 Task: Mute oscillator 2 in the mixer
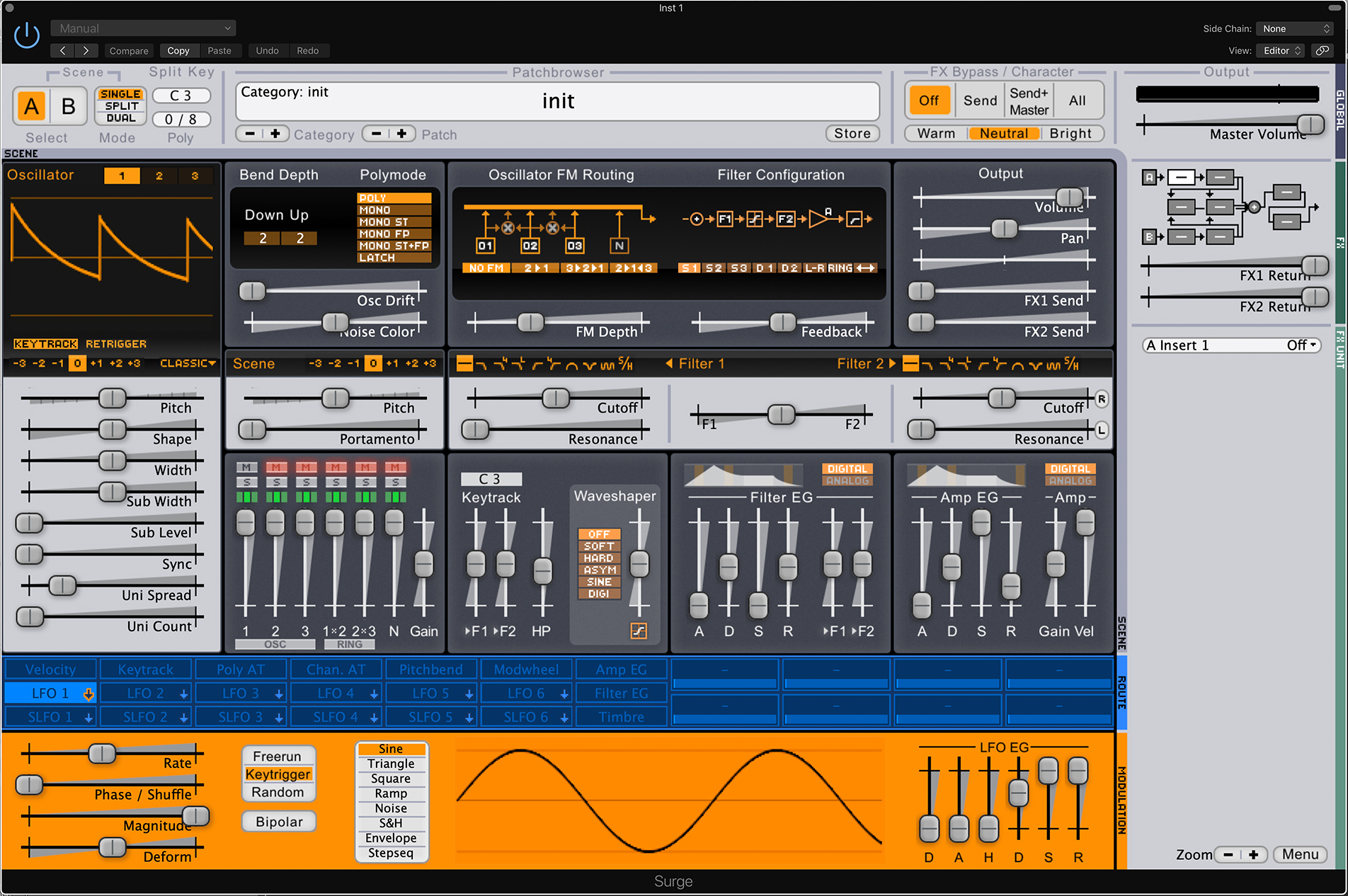[x=275, y=467]
